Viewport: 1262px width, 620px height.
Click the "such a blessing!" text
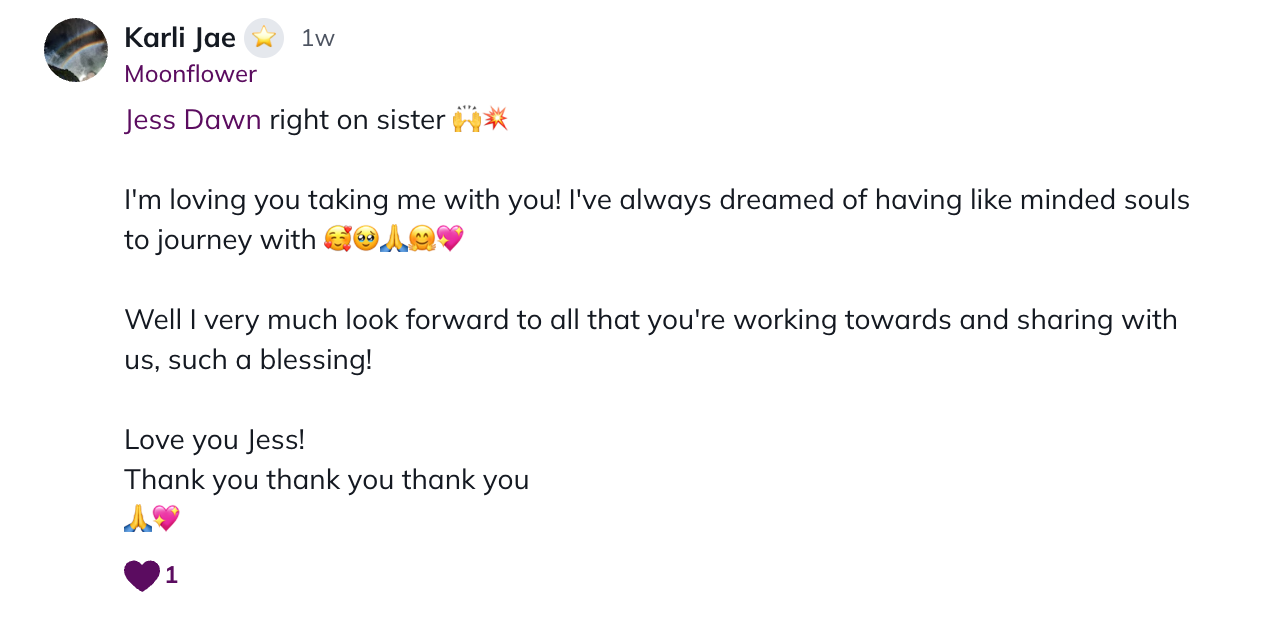[x=270, y=360]
